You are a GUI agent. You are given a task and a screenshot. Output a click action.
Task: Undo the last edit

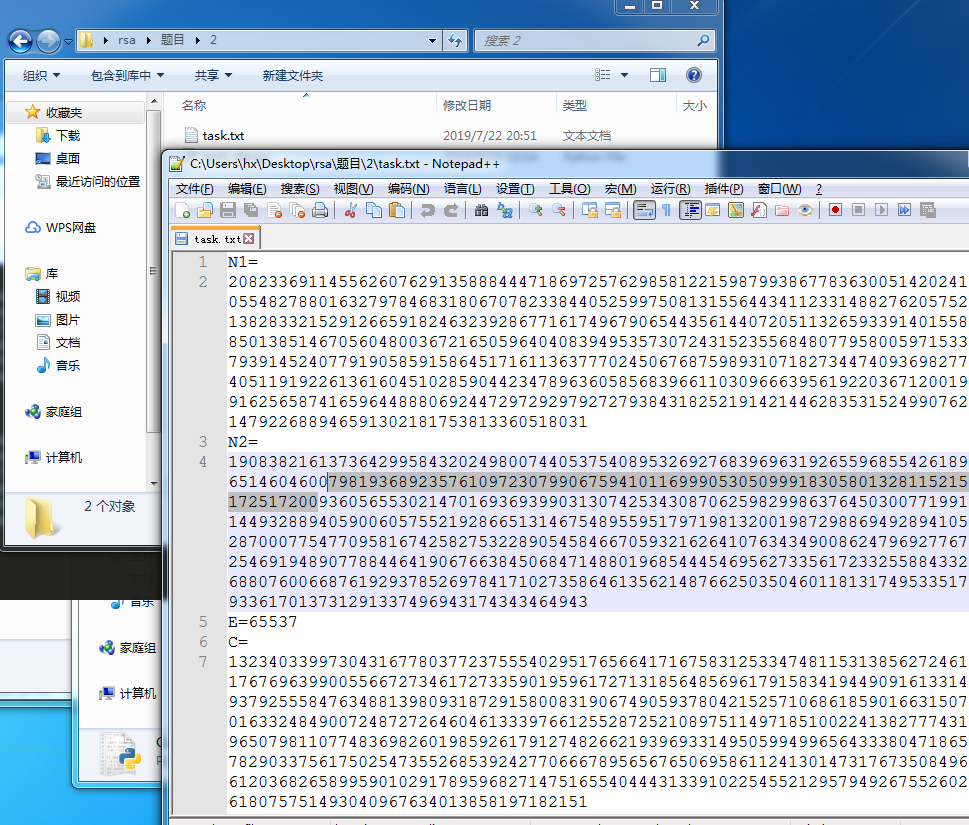[427, 211]
